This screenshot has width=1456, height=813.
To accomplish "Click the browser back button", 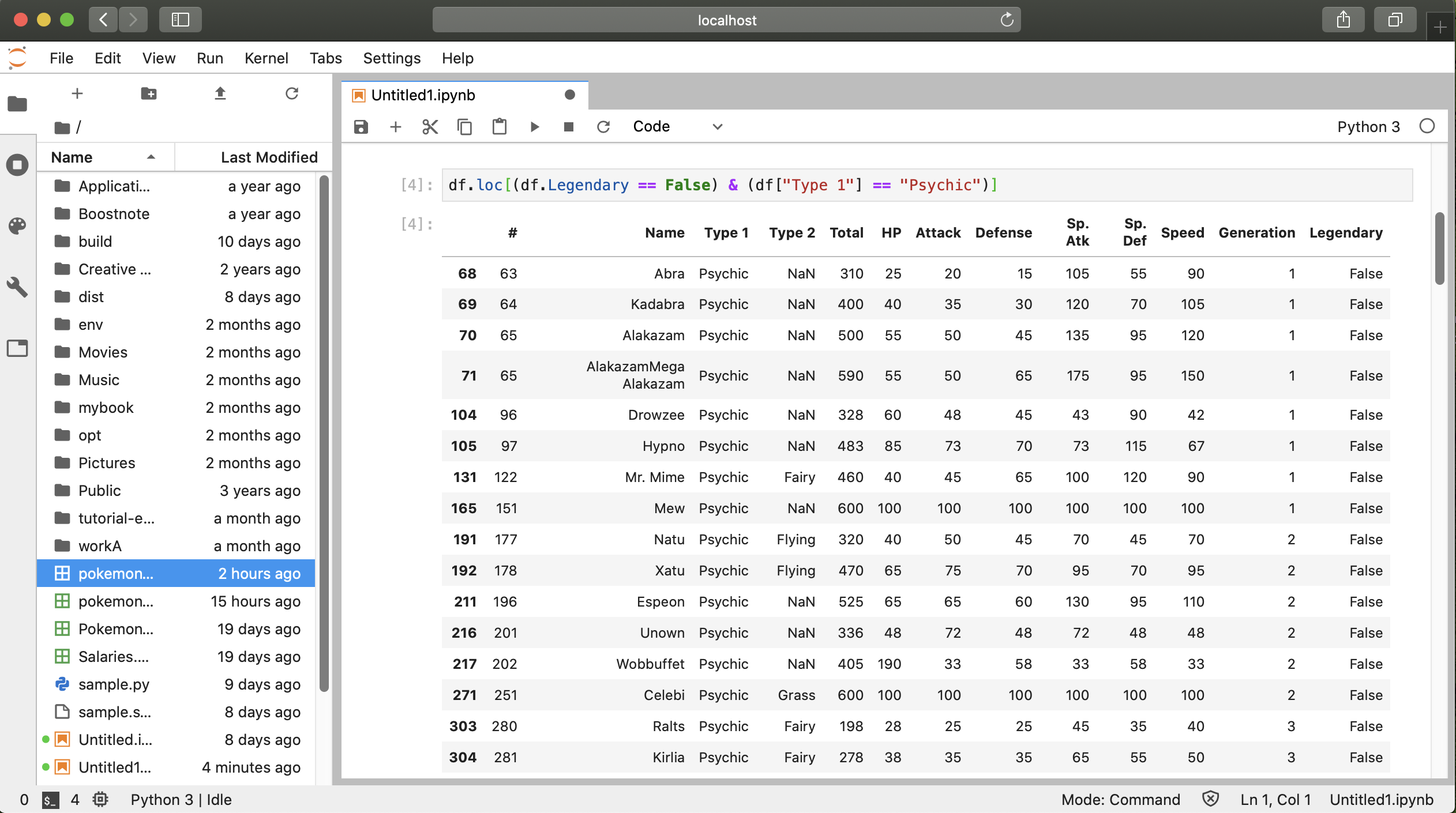I will 103,20.
